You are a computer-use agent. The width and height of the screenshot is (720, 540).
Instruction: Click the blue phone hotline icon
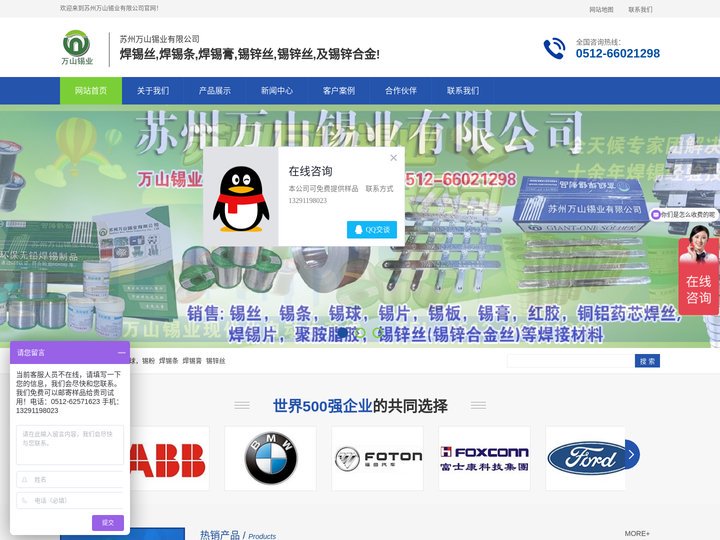click(x=554, y=48)
